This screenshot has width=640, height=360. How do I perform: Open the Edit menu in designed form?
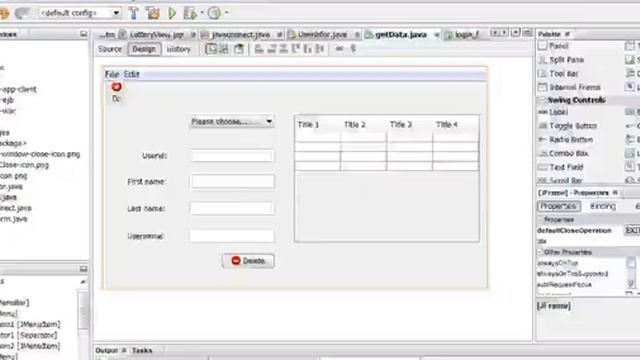coord(131,74)
